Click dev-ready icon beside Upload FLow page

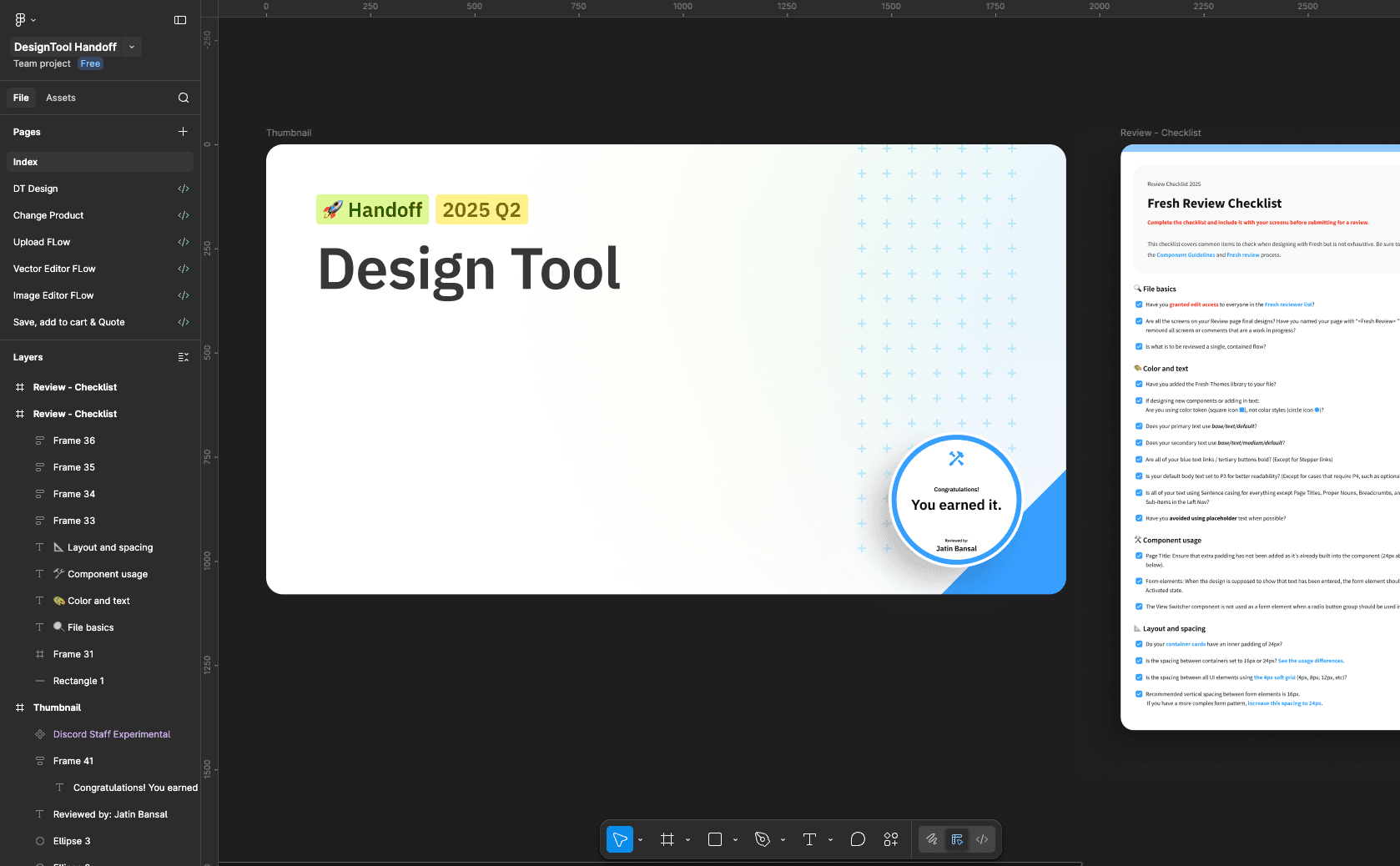[184, 242]
